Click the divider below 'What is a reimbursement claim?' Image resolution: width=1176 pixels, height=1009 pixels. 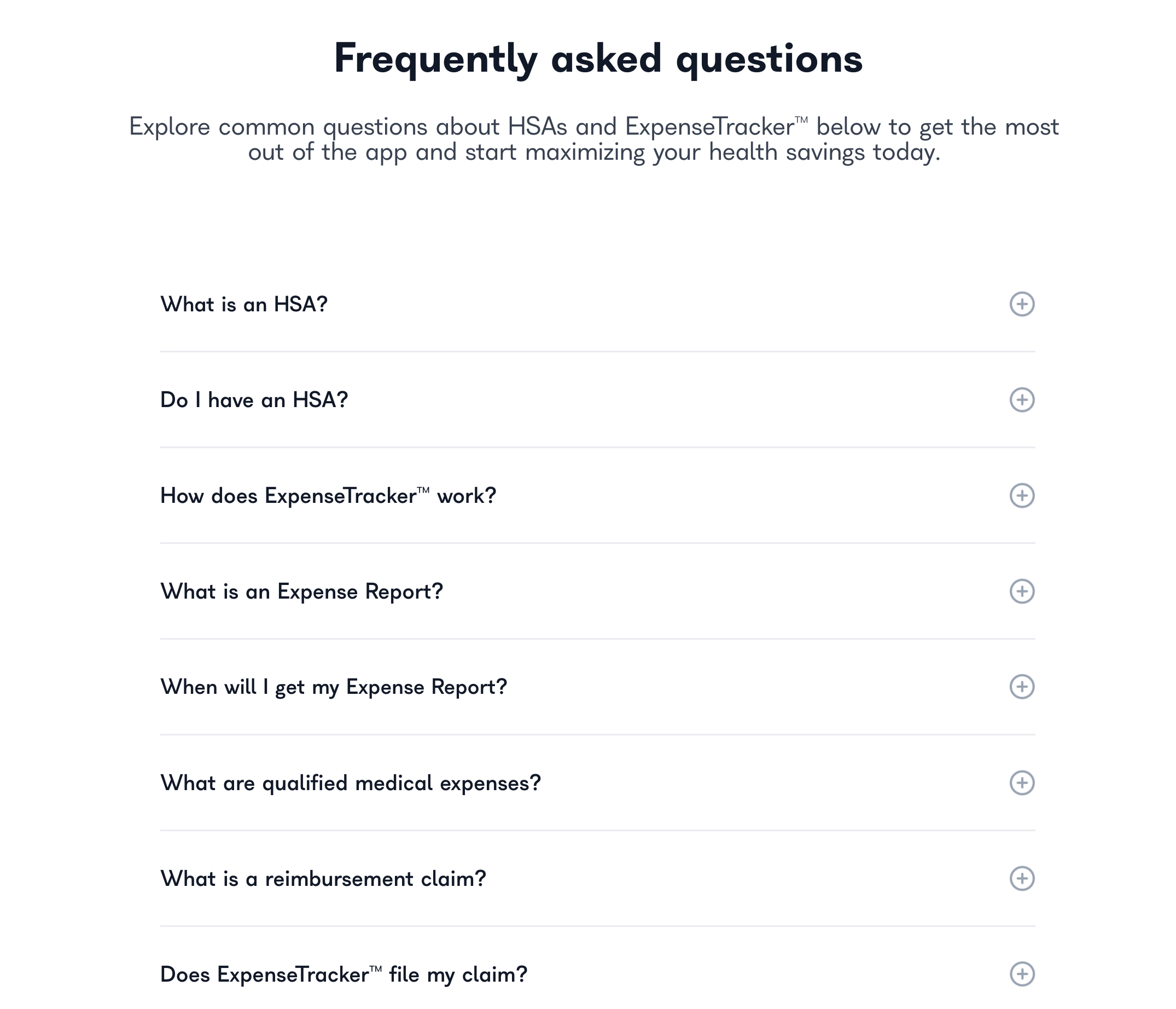598,926
